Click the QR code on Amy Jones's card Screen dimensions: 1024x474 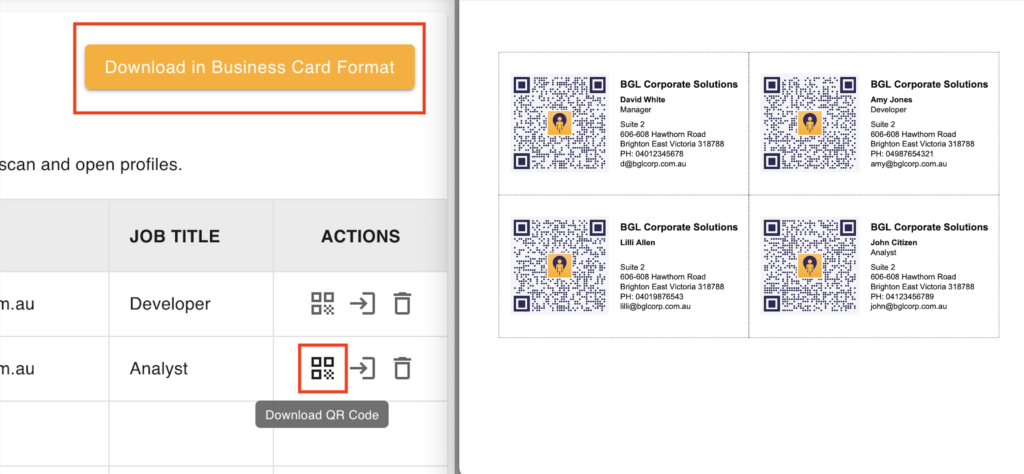click(810, 123)
